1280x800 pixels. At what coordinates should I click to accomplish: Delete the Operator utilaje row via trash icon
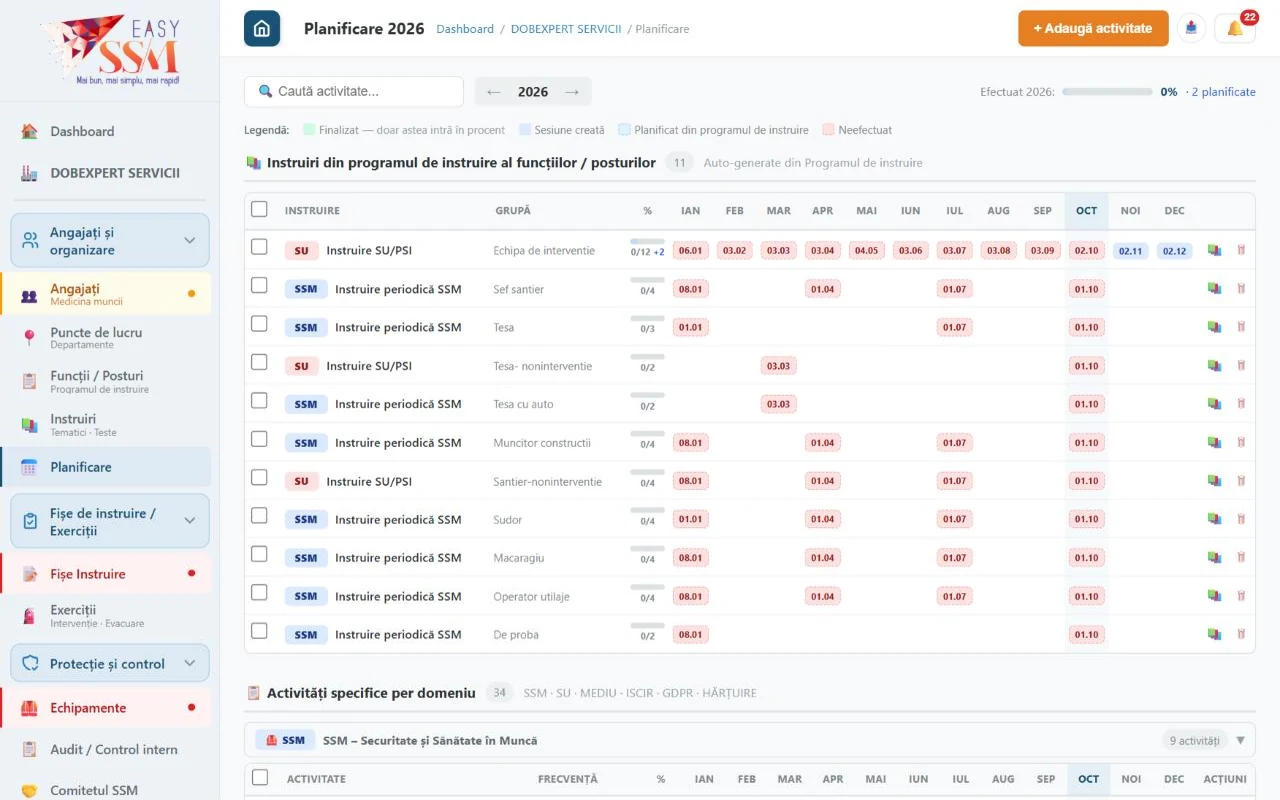[x=1241, y=596]
